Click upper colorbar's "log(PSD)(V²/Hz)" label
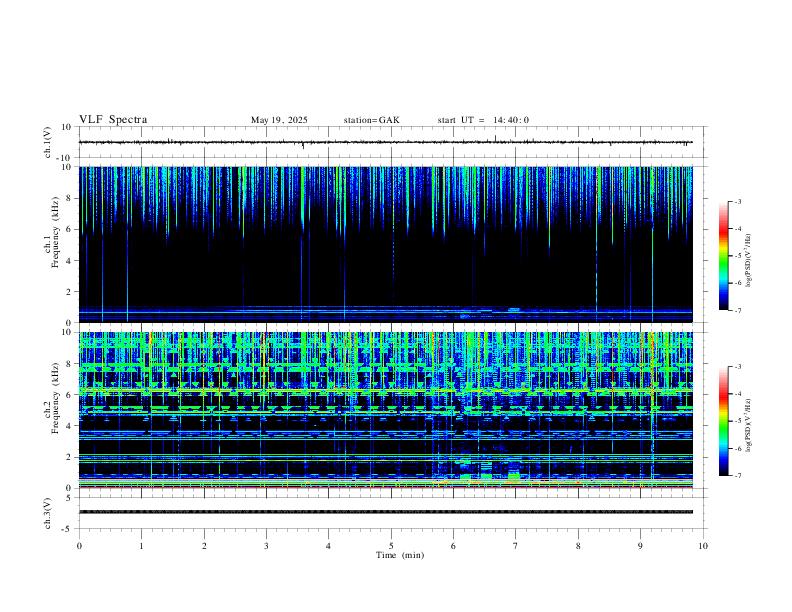This screenshot has height=612, width=792. [x=748, y=260]
